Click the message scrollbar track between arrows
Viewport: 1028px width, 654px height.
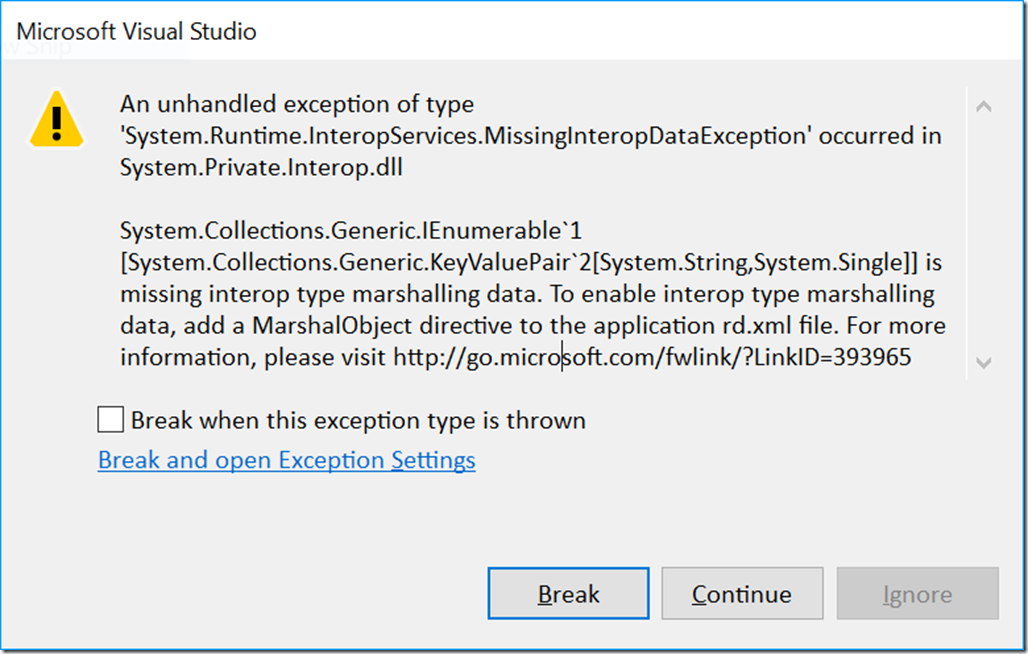point(983,234)
